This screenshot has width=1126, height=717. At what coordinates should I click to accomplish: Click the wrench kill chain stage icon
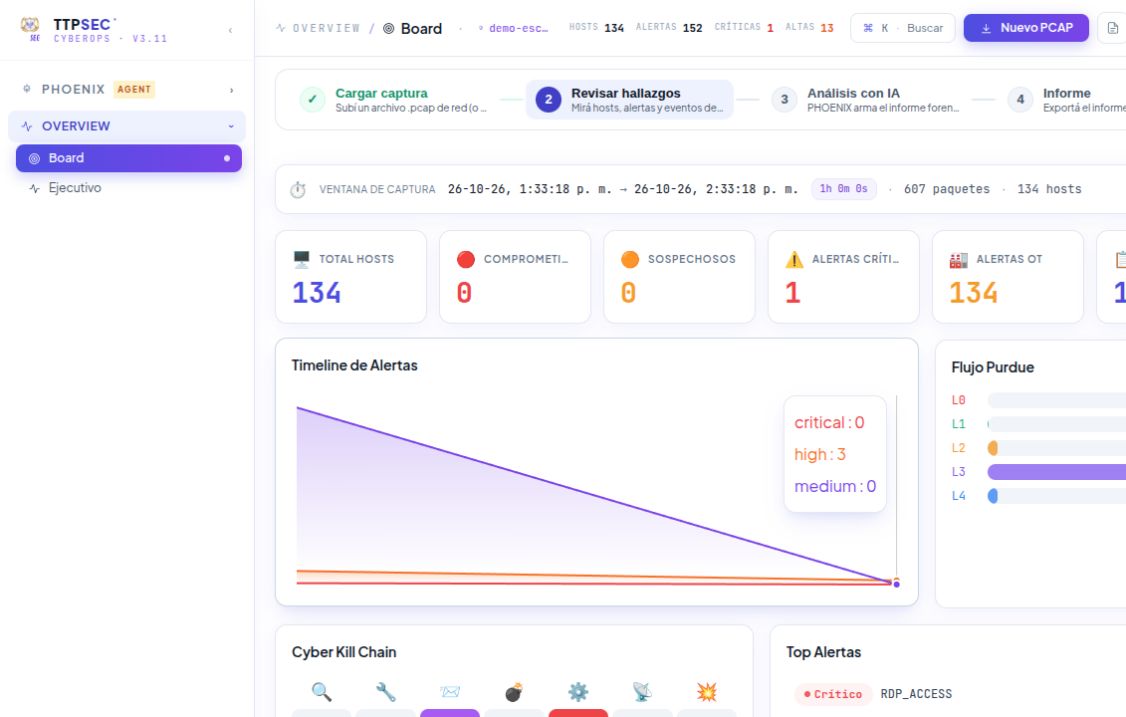coord(386,692)
